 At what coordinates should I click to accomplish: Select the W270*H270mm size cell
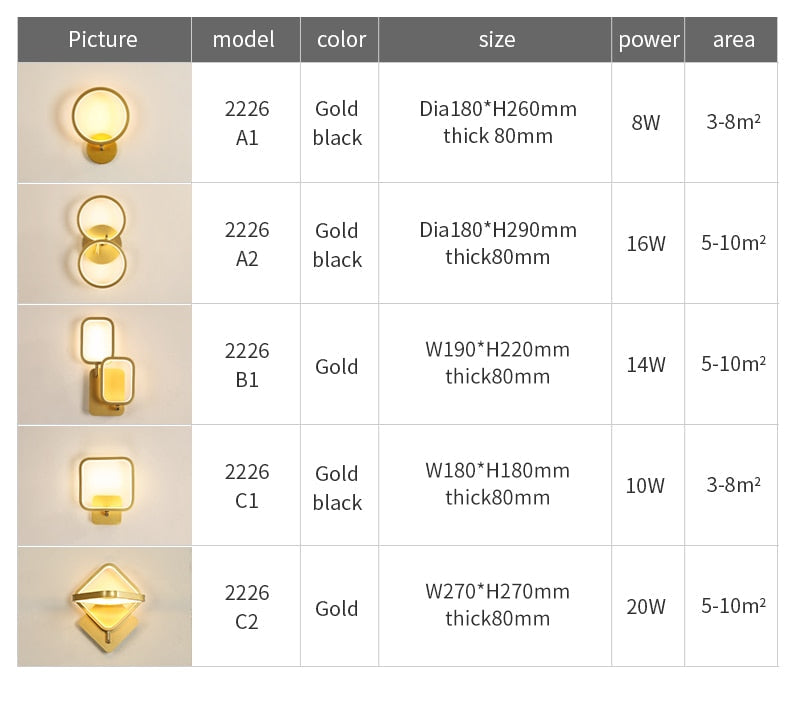[x=495, y=606]
